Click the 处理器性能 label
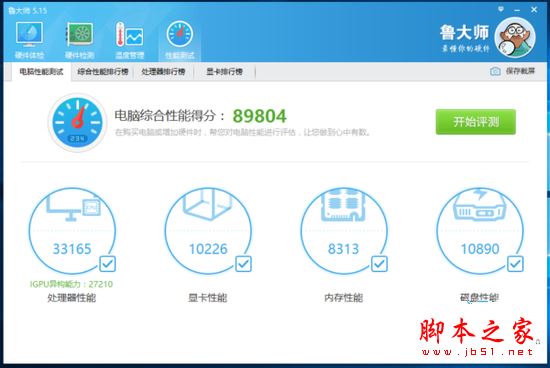This screenshot has width=550, height=368. tap(72, 298)
